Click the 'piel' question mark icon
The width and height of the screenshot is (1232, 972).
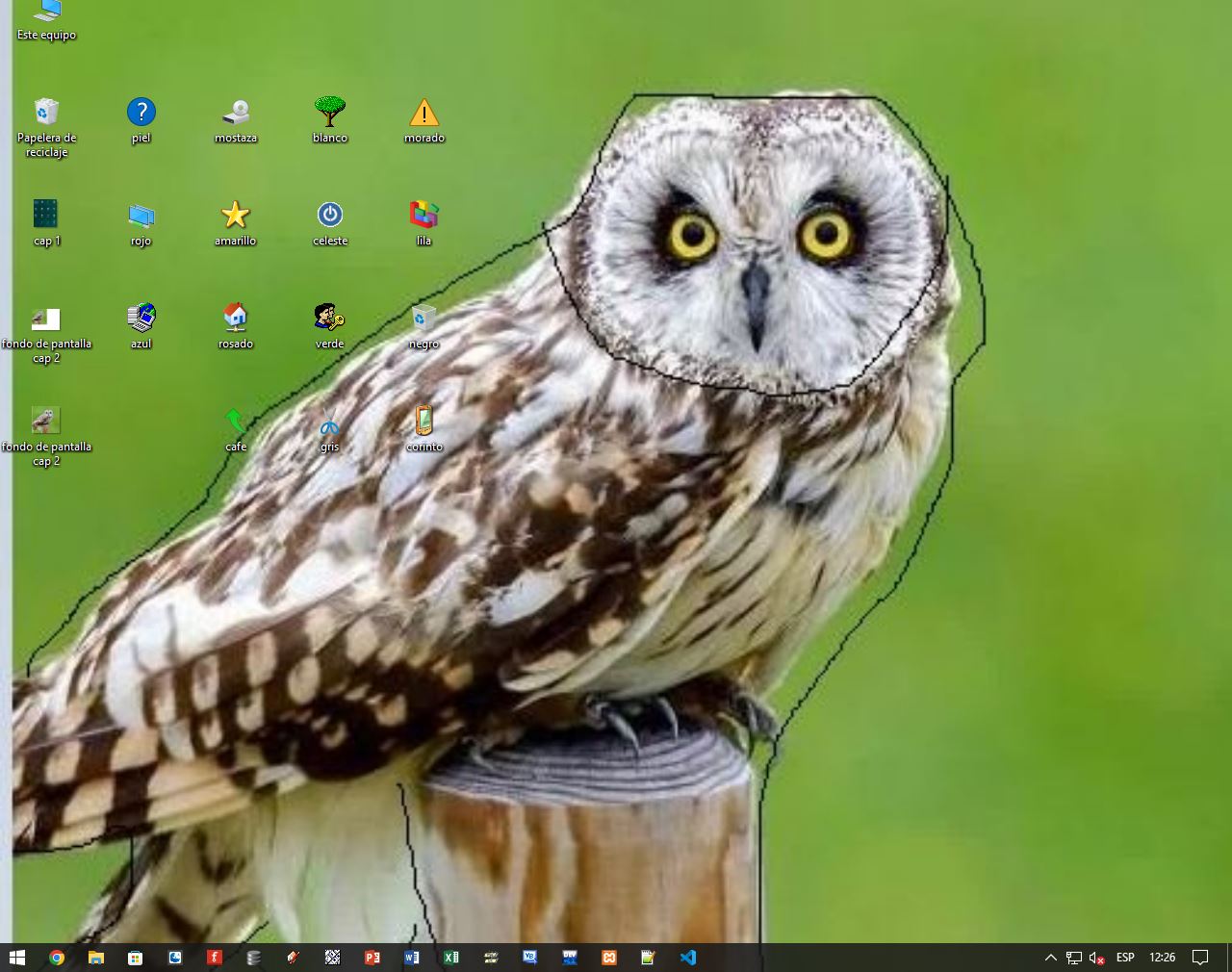(x=141, y=113)
